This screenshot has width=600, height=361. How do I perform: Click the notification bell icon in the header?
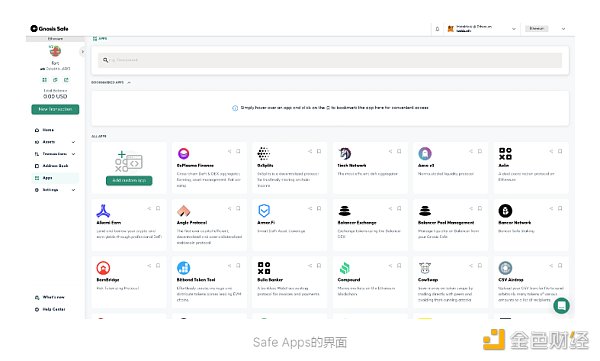[437, 29]
